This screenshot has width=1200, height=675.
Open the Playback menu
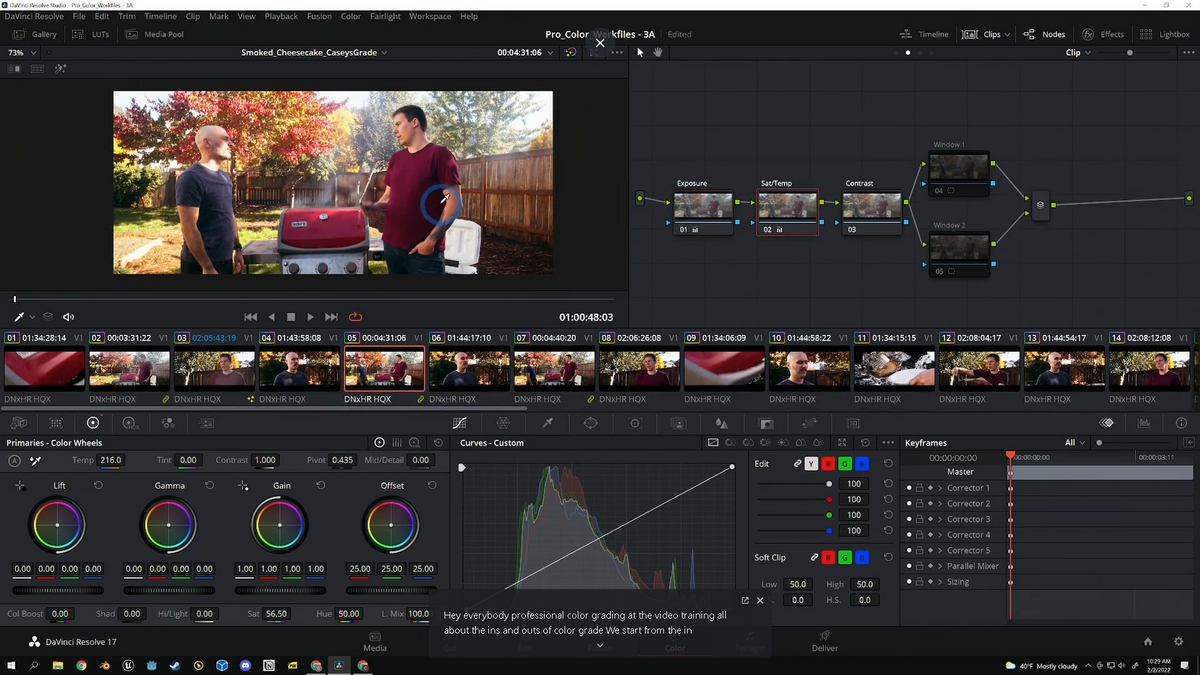tap(281, 16)
